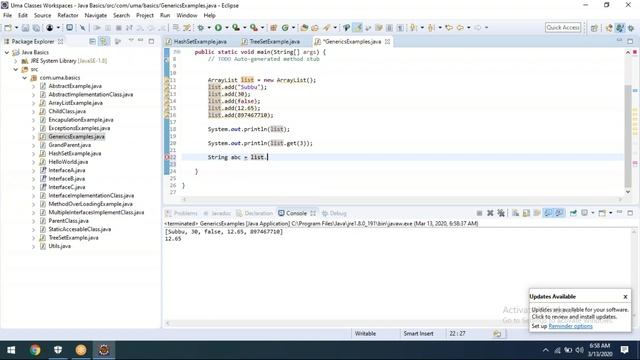This screenshot has width=640, height=360.
Task: Toggle Block Selection mode toolbar icon
Action: [x=389, y=28]
